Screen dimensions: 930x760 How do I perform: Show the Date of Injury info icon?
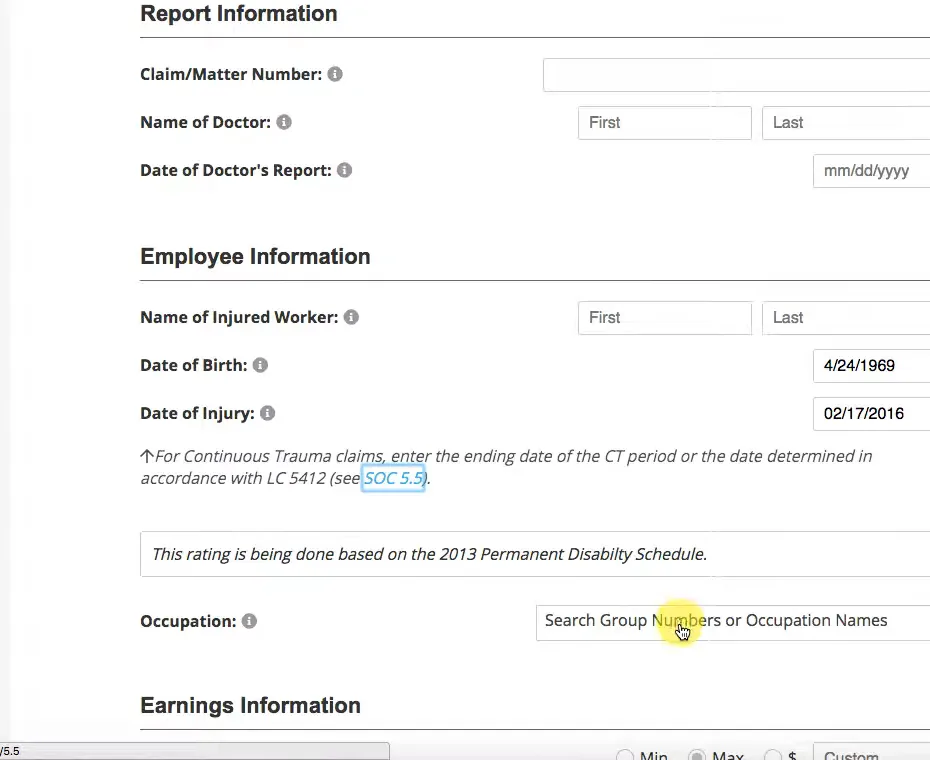(267, 413)
